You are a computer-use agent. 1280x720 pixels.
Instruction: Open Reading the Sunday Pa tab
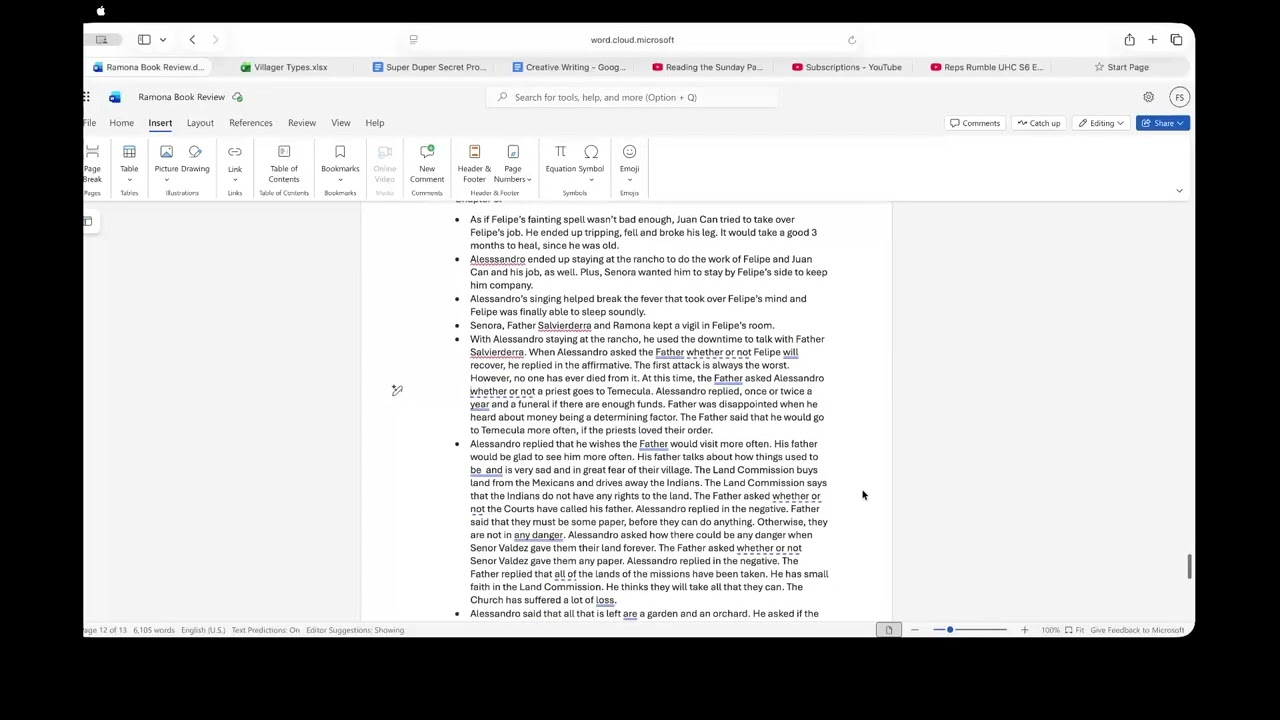coord(707,67)
